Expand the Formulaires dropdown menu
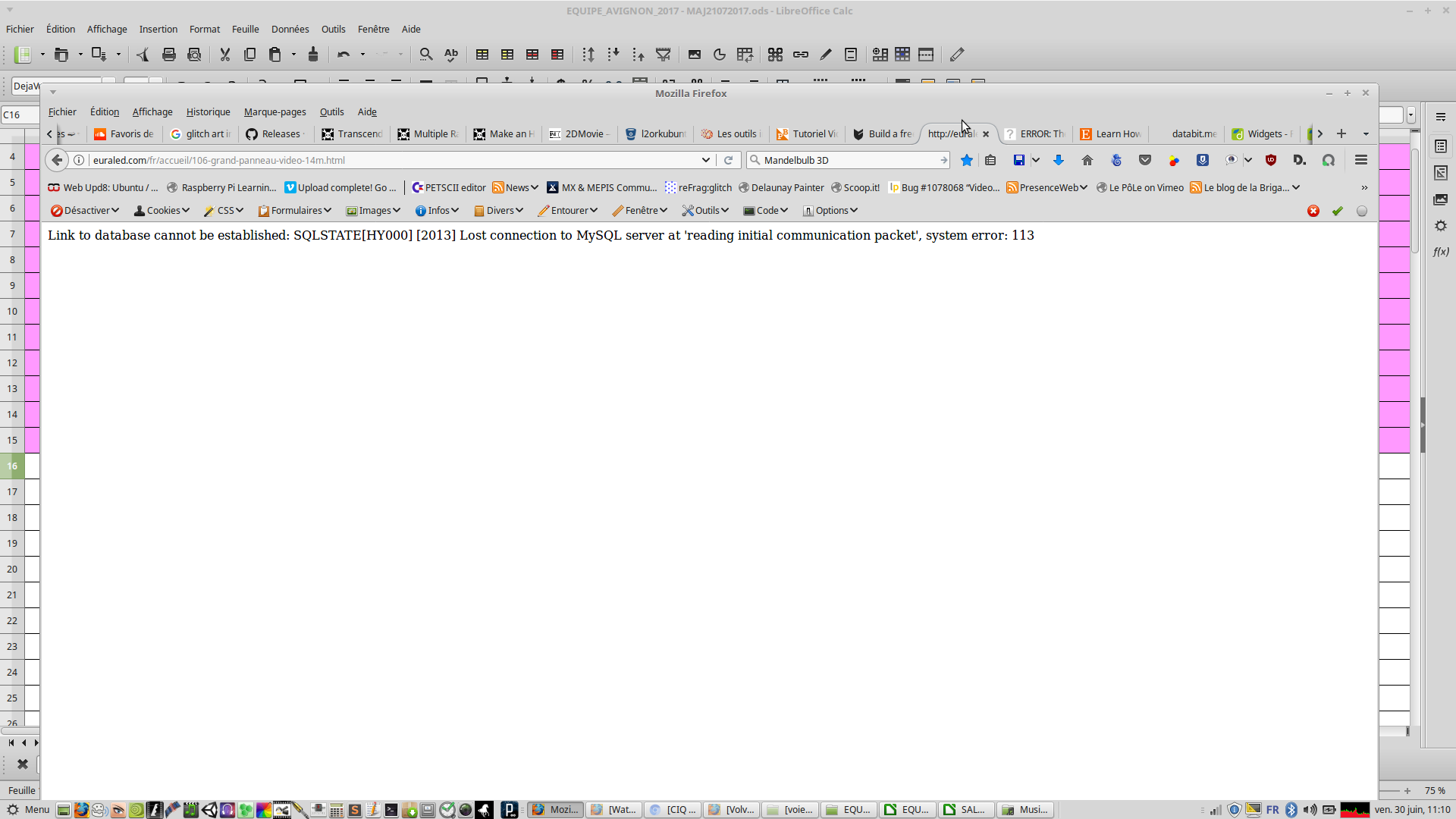The image size is (1456, 819). [295, 210]
